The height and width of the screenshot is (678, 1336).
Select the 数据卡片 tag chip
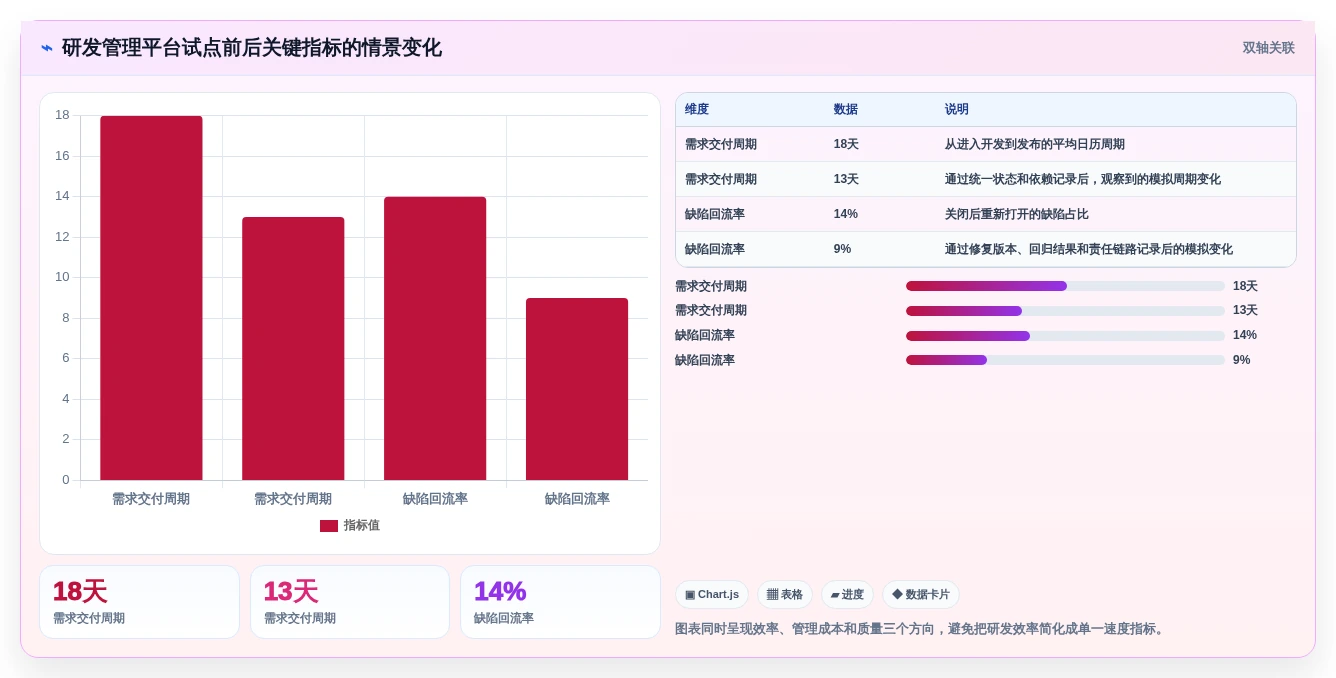921,595
